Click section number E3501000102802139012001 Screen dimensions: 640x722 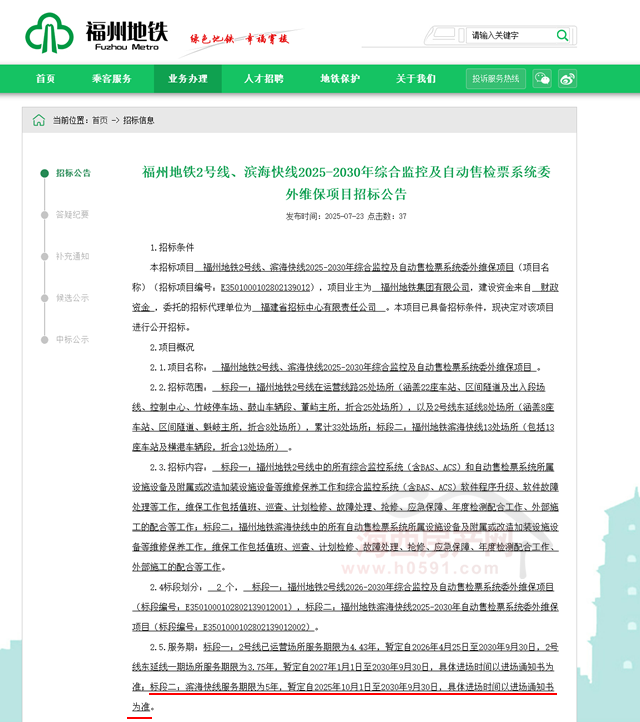(x=238, y=607)
